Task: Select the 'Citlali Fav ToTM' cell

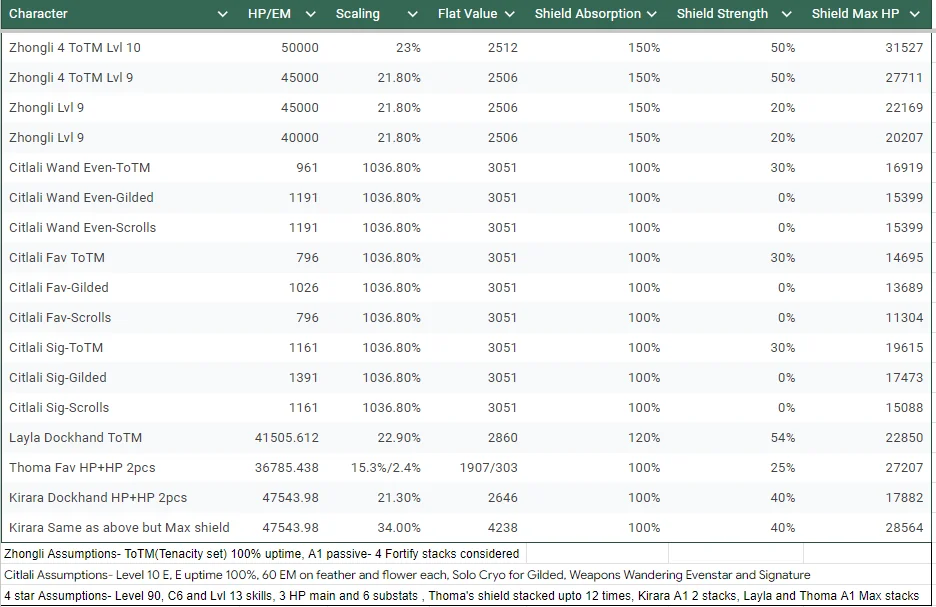Action: click(x=57, y=257)
